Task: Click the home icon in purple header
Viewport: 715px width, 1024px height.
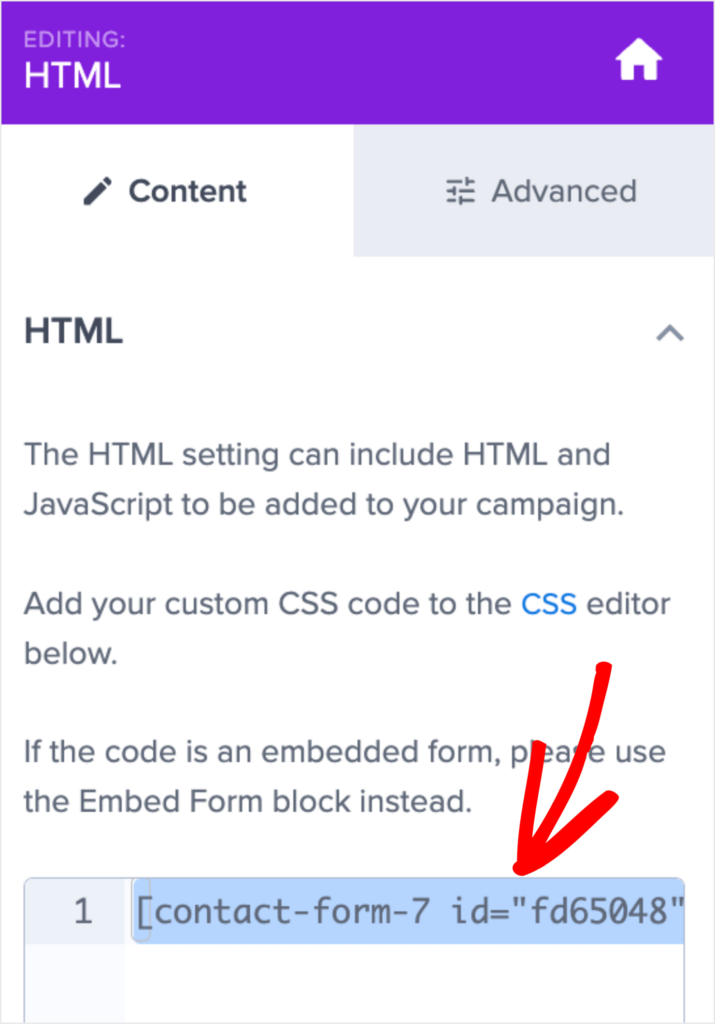Action: [639, 59]
